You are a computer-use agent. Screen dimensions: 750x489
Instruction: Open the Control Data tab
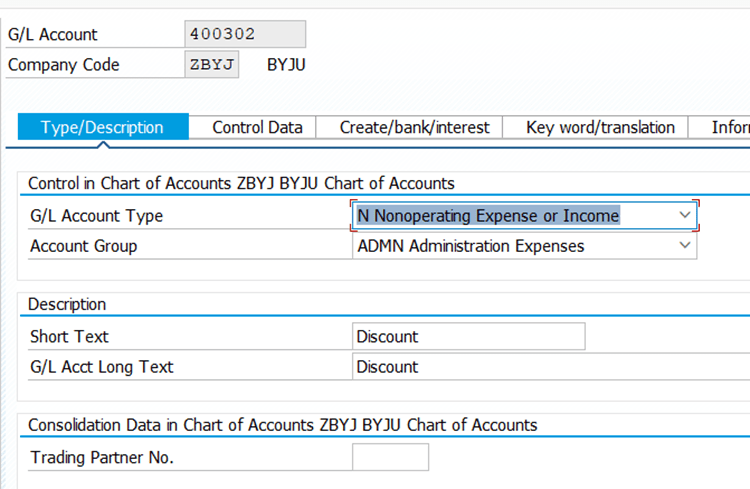tap(257, 127)
